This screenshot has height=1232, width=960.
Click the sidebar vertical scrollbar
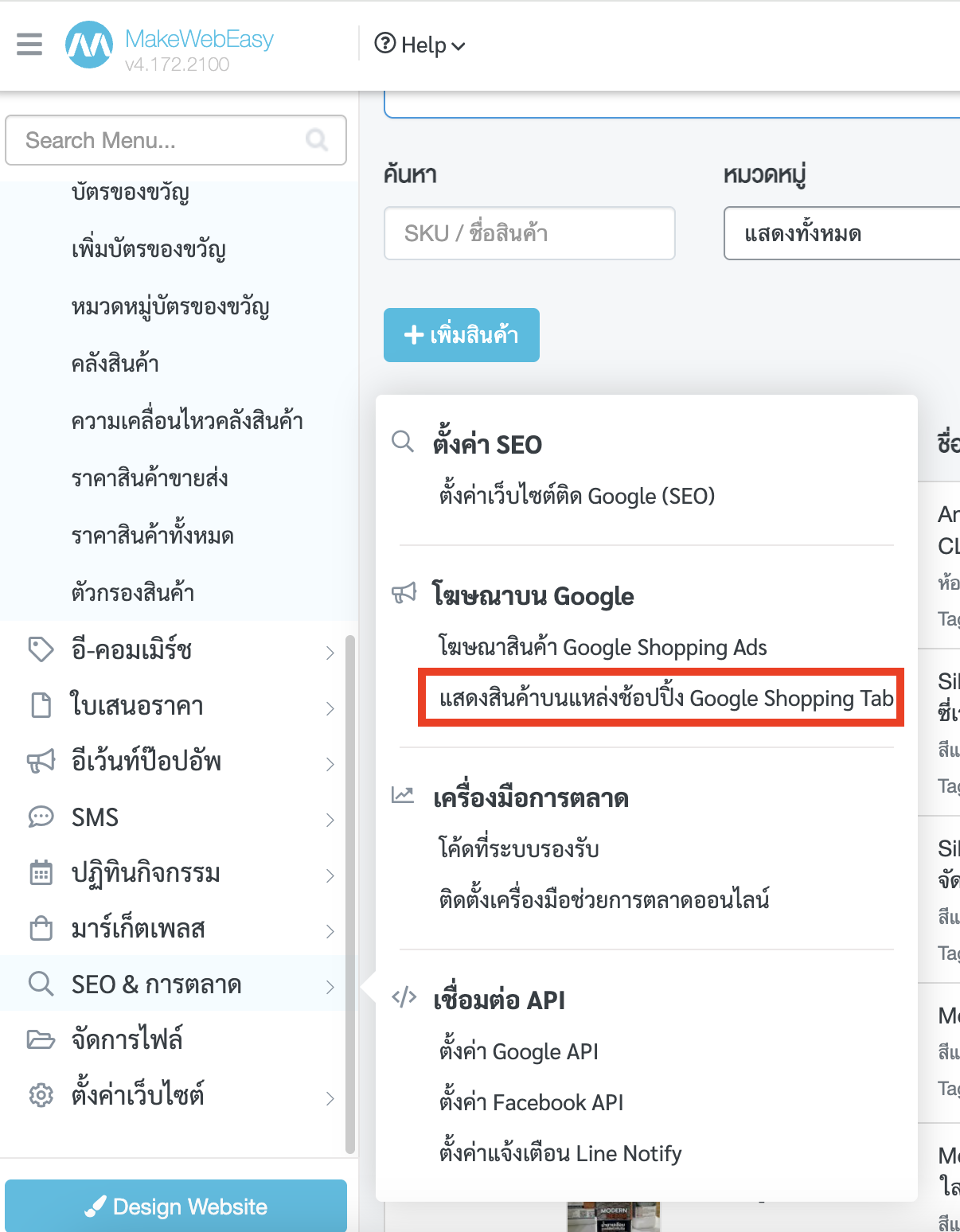[x=350, y=894]
